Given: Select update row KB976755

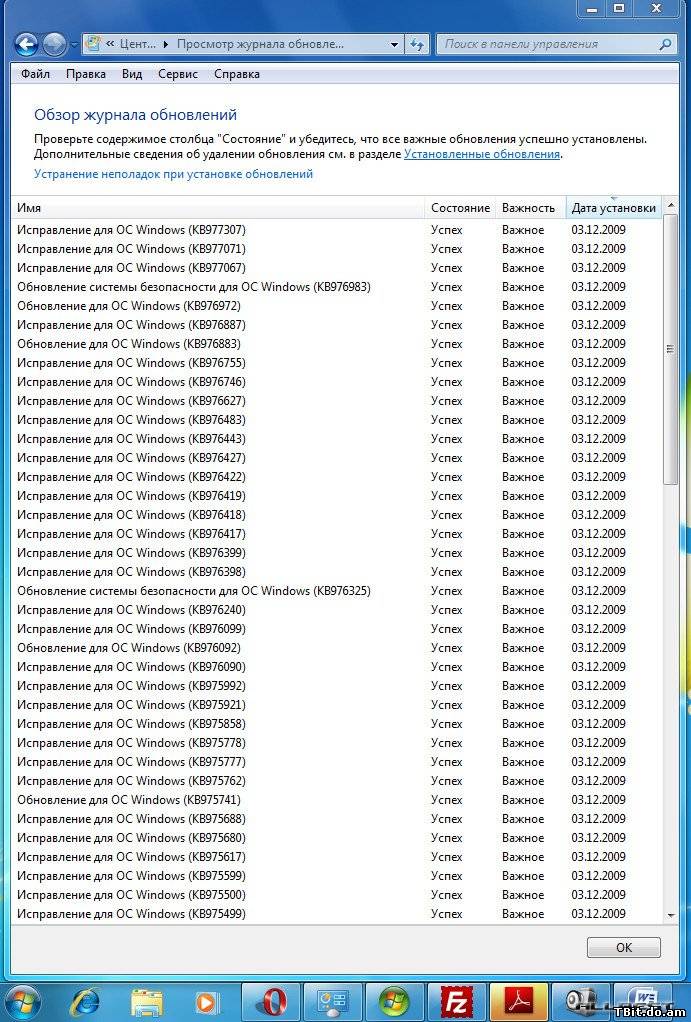Looking at the screenshot, I should pyautogui.click(x=336, y=362).
